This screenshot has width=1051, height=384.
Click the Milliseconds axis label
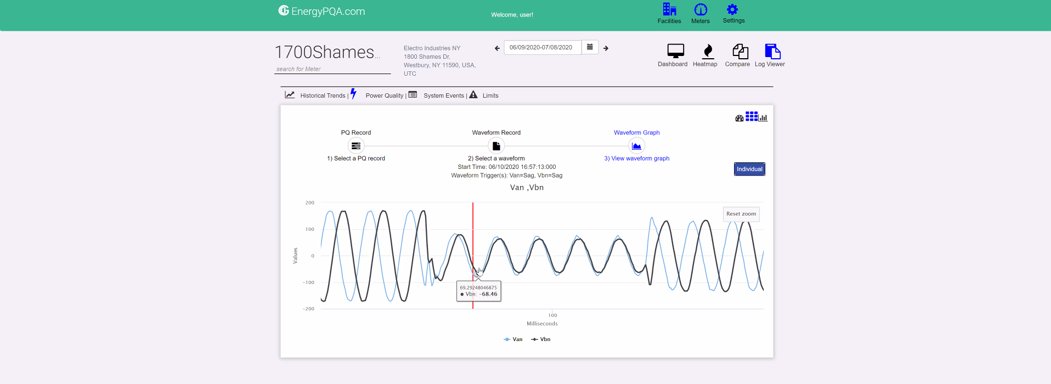542,324
